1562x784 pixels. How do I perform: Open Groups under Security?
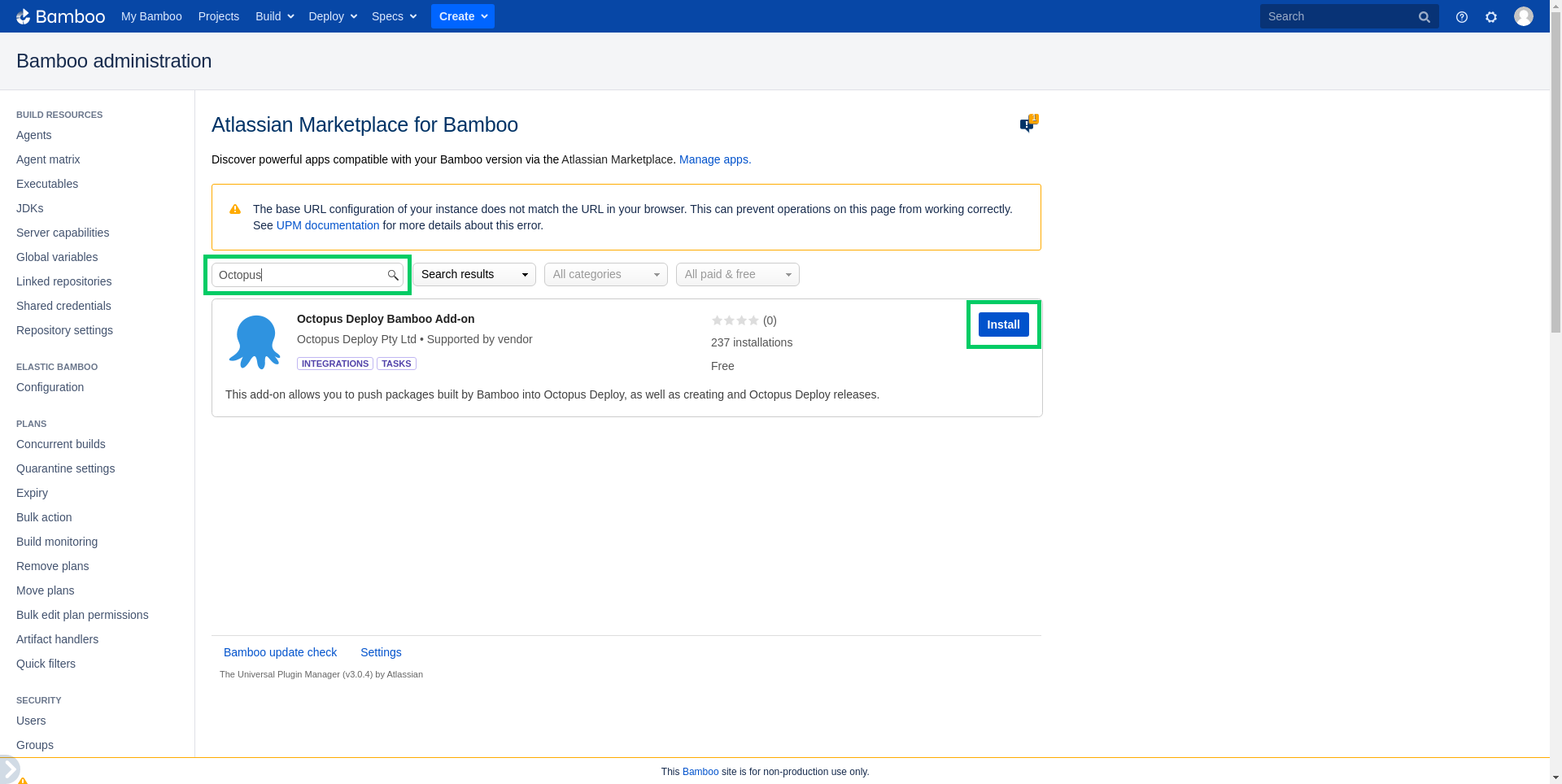[x=35, y=745]
